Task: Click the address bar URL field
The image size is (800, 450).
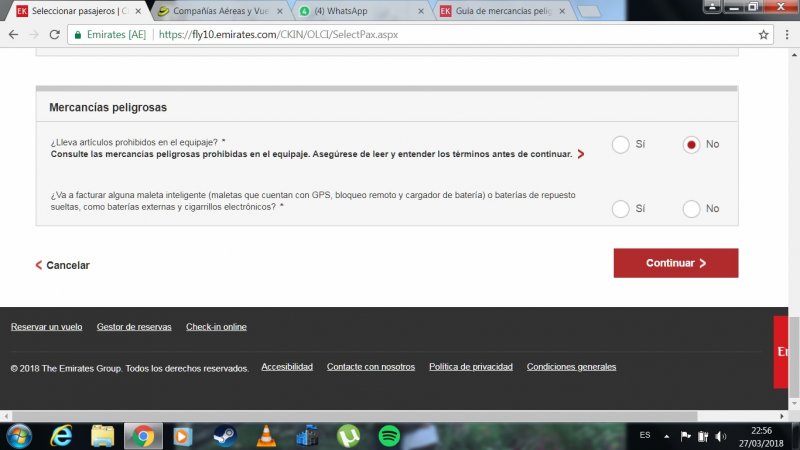Action: [400, 34]
